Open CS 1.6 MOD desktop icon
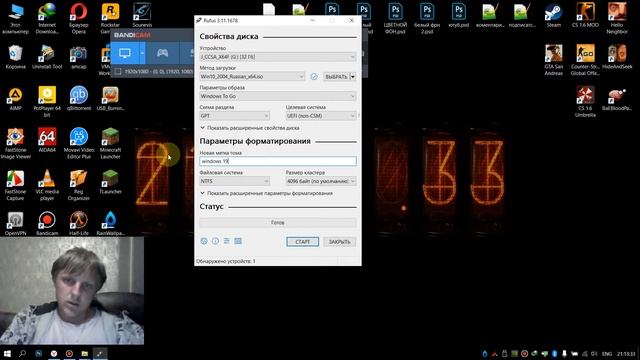Image resolution: width=640 pixels, height=360 pixels. [x=585, y=16]
